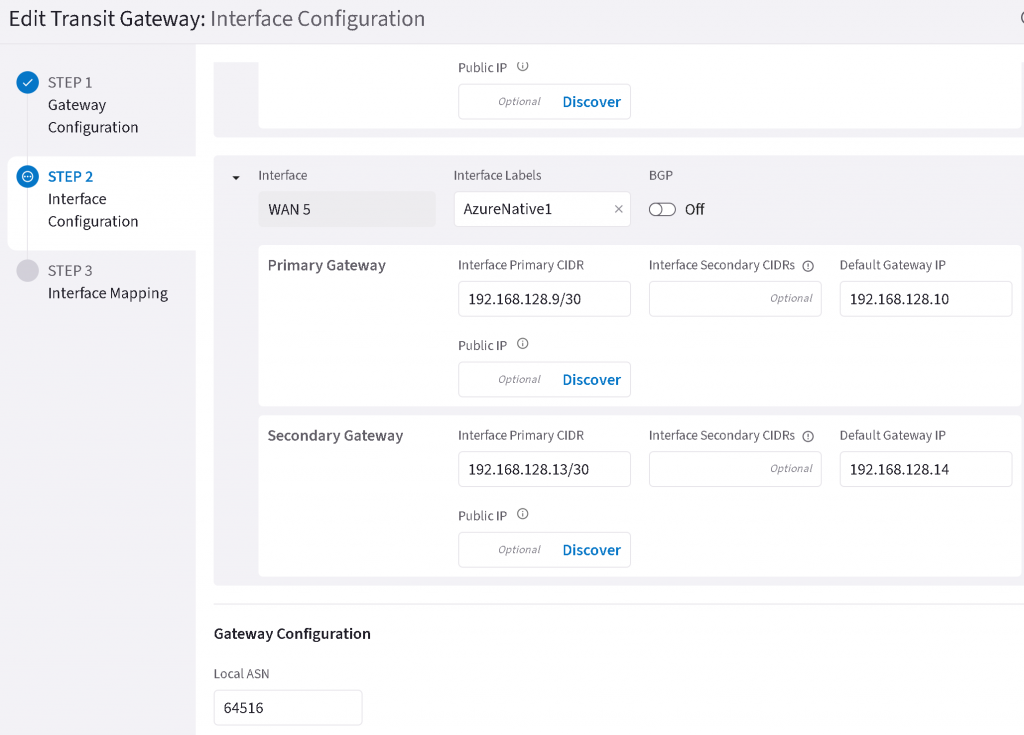Go to Step 3 Interface Mapping
1024x735 pixels.
(x=107, y=283)
